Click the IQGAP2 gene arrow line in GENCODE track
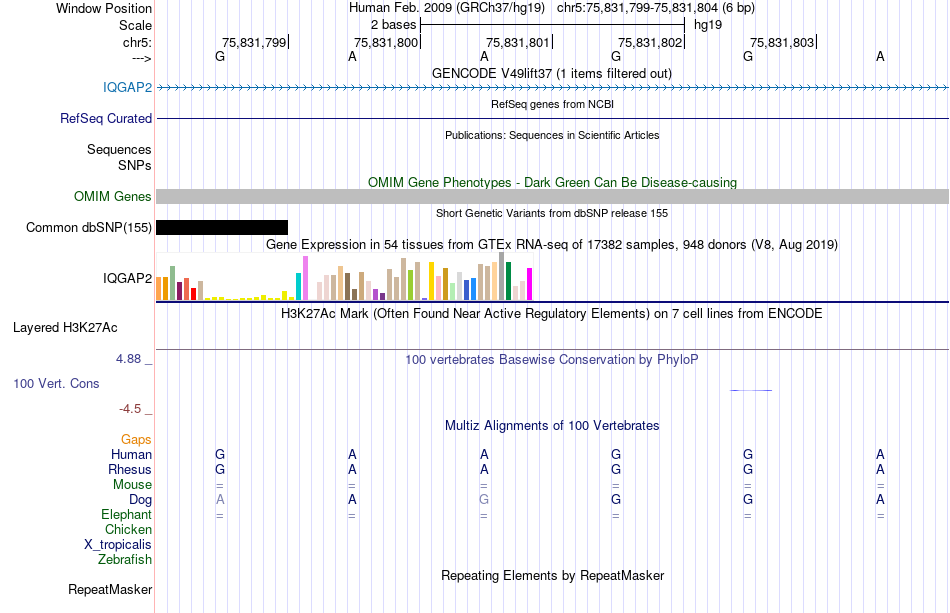Image resolution: width=950 pixels, height=613 pixels. point(553,87)
